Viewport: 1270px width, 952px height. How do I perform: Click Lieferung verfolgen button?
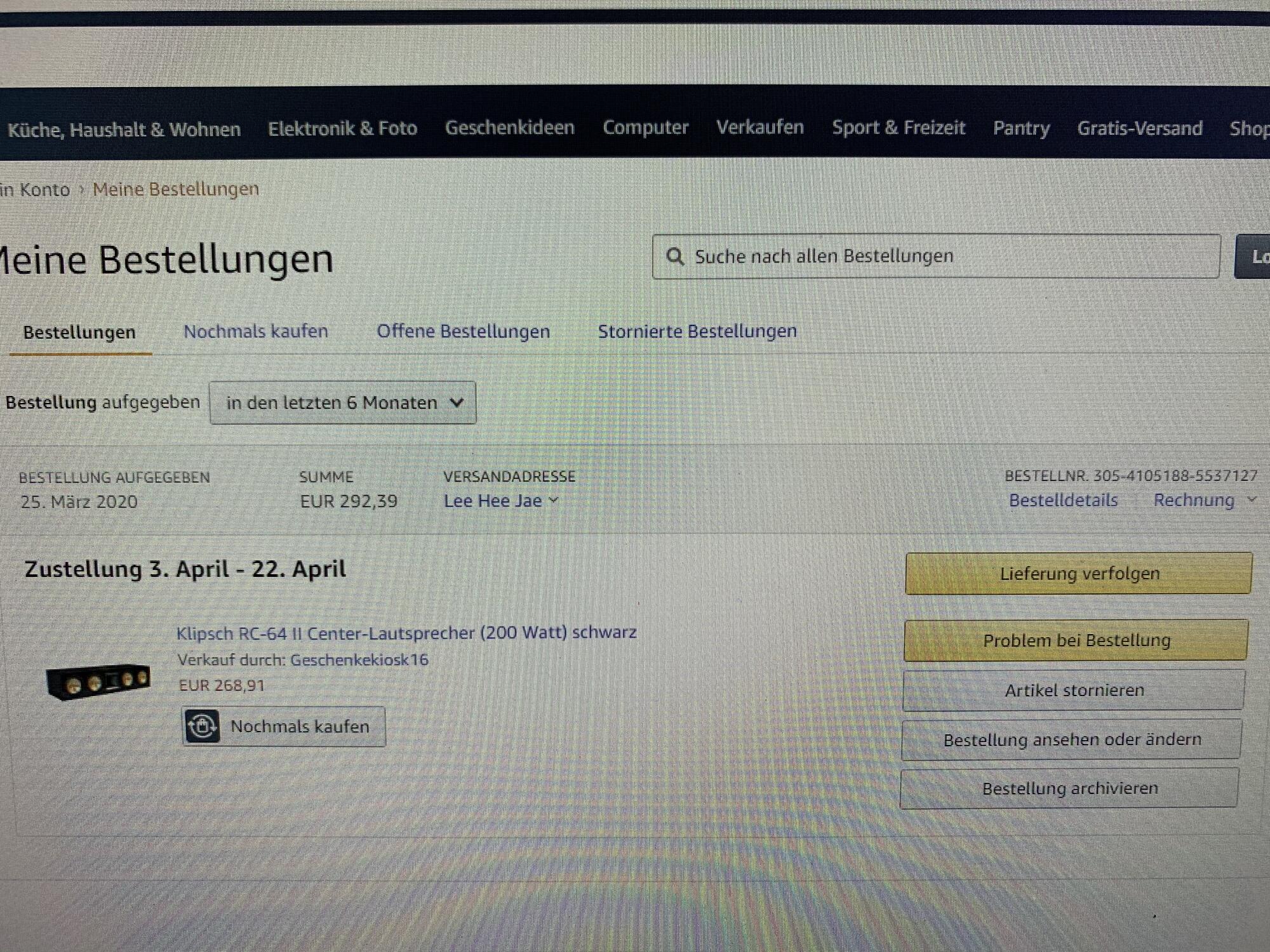(1078, 574)
